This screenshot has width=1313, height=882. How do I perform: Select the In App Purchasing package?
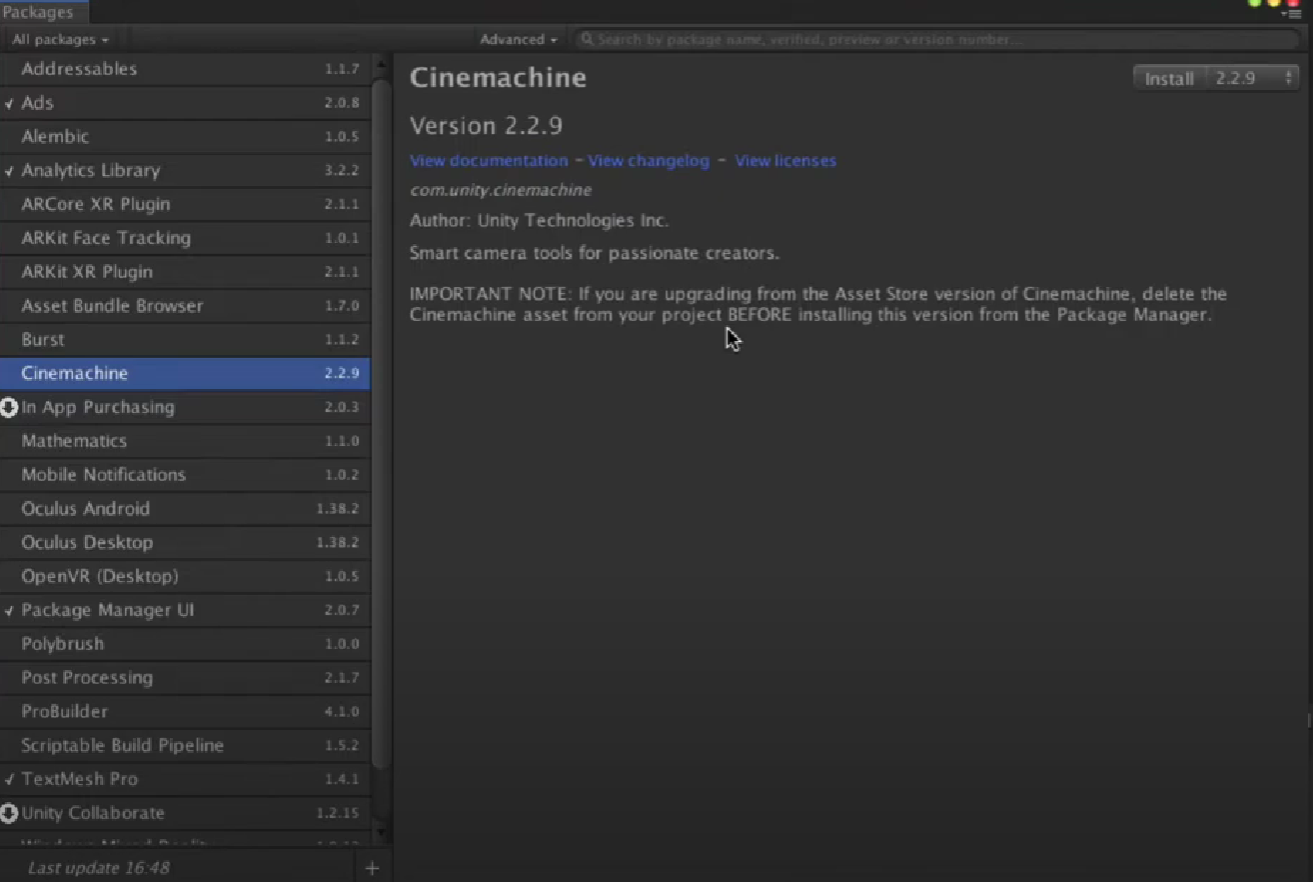pyautogui.click(x=185, y=407)
